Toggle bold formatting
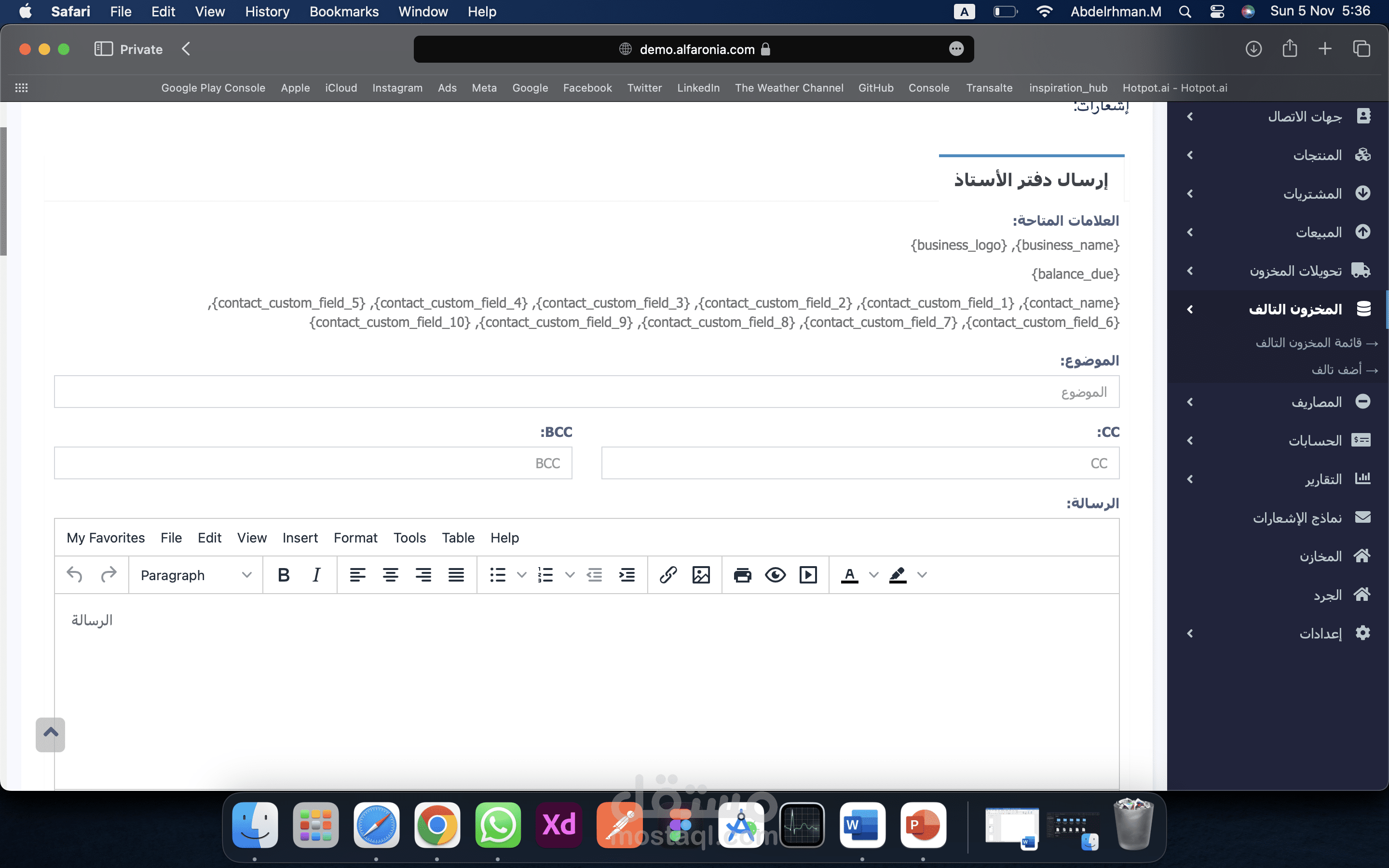Screen dimensions: 1389x868 (x=284, y=575)
